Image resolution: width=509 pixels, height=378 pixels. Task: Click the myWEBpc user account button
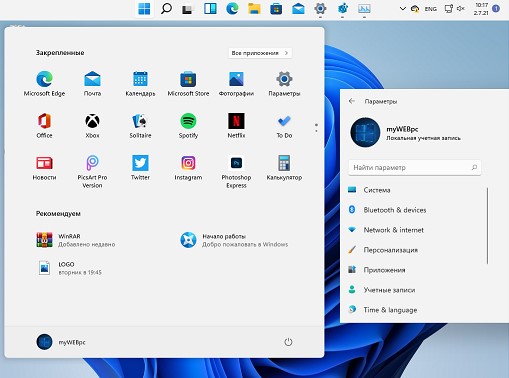pyautogui.click(x=61, y=342)
